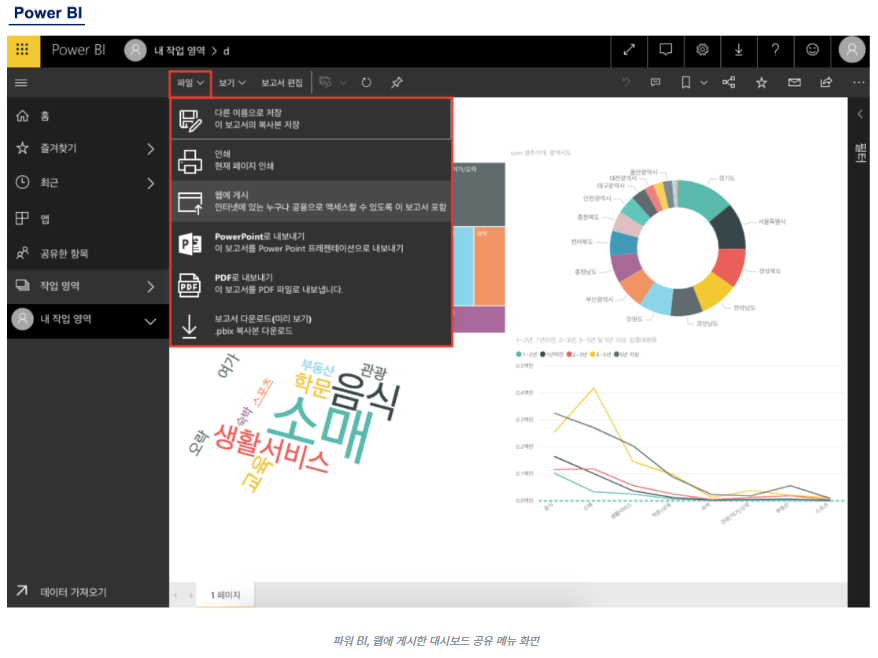Click the bookmark icon in toolbar
This screenshot has height=658, width=878.
[685, 83]
